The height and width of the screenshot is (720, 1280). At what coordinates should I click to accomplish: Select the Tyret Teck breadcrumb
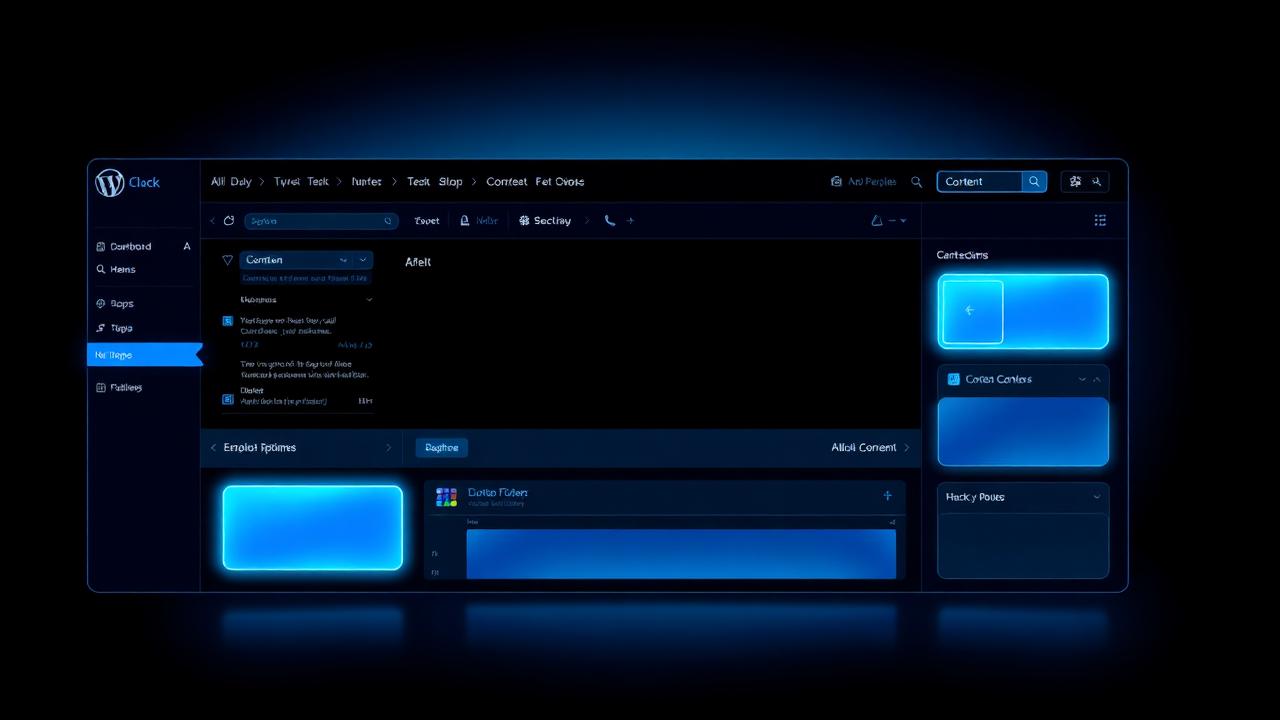301,182
